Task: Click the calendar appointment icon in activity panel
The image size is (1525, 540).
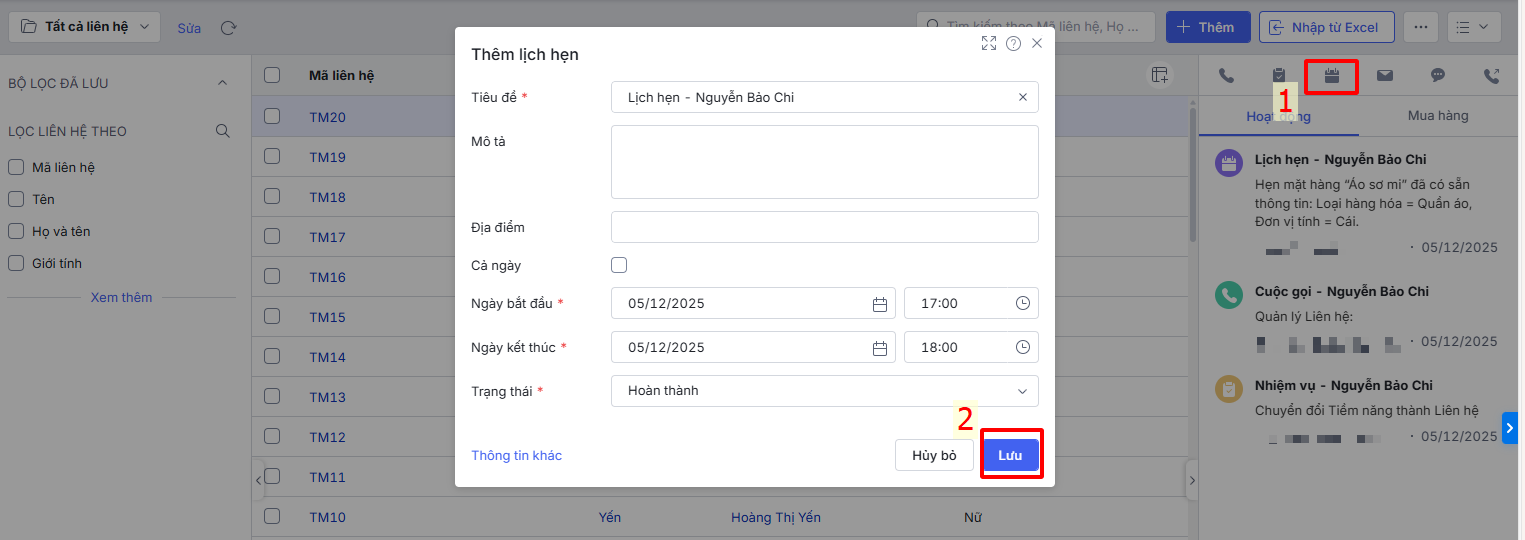Action: 1331,76
